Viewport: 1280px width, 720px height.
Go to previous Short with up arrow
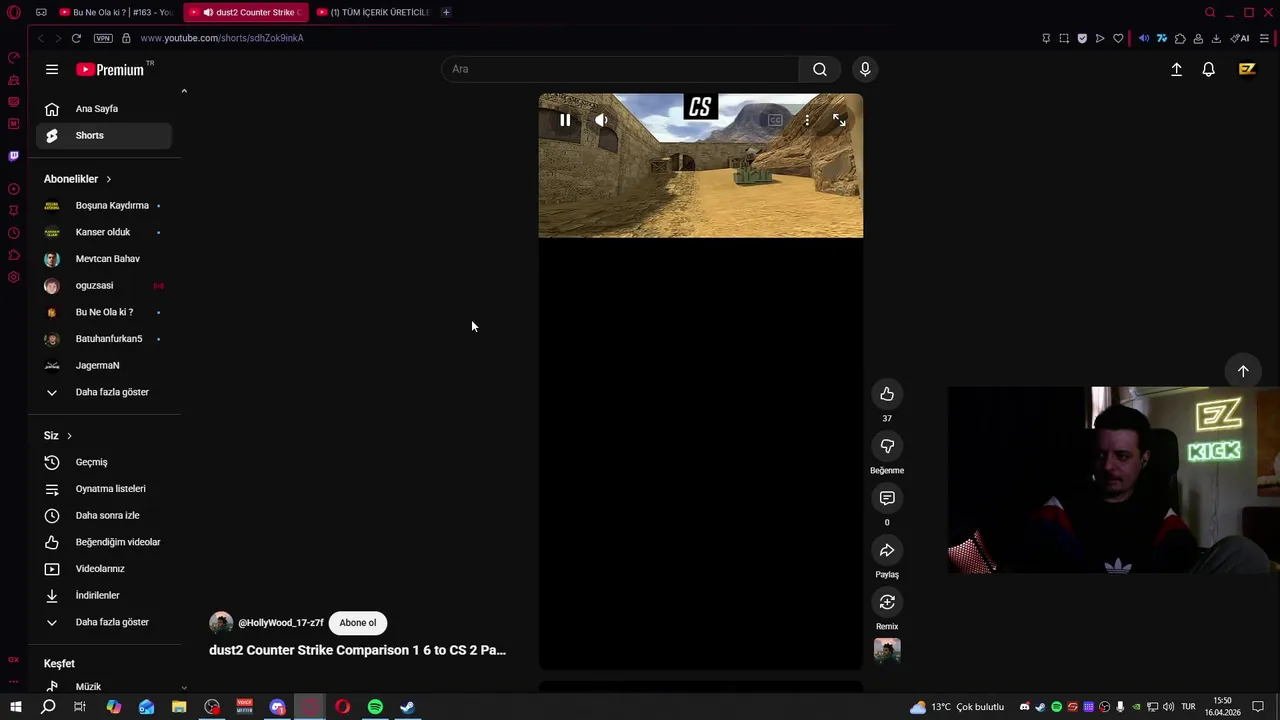coord(1243,371)
